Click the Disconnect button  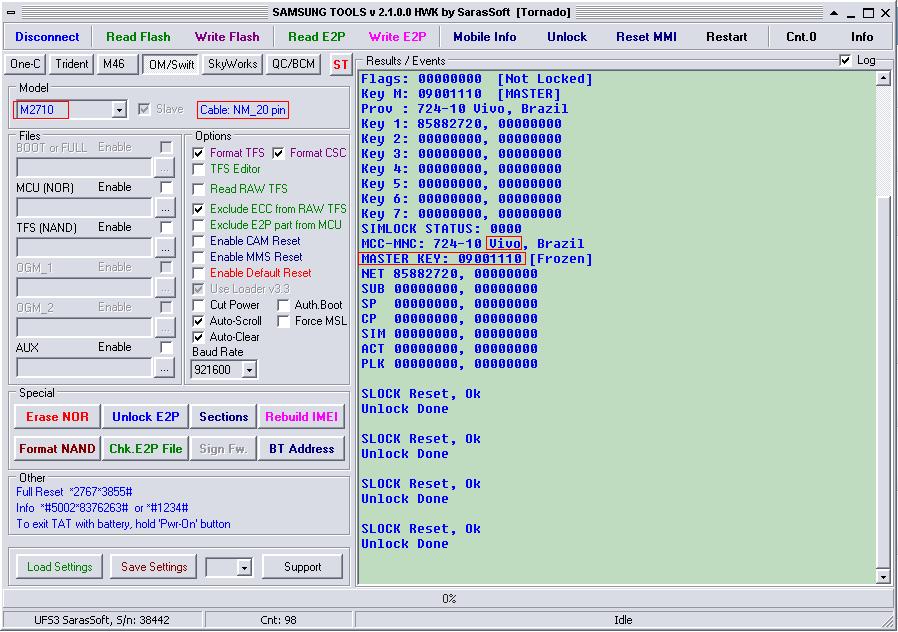coord(47,37)
